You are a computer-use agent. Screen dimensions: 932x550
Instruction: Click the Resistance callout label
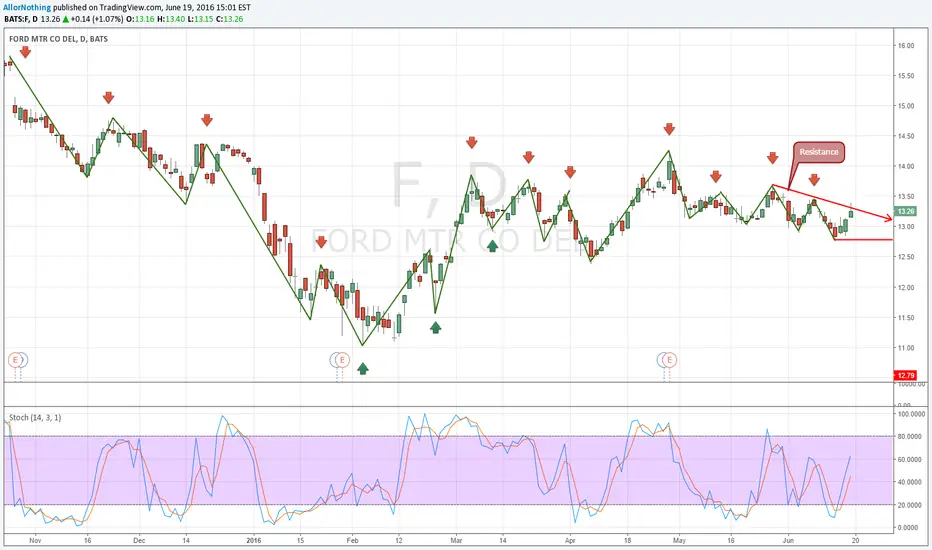(818, 152)
